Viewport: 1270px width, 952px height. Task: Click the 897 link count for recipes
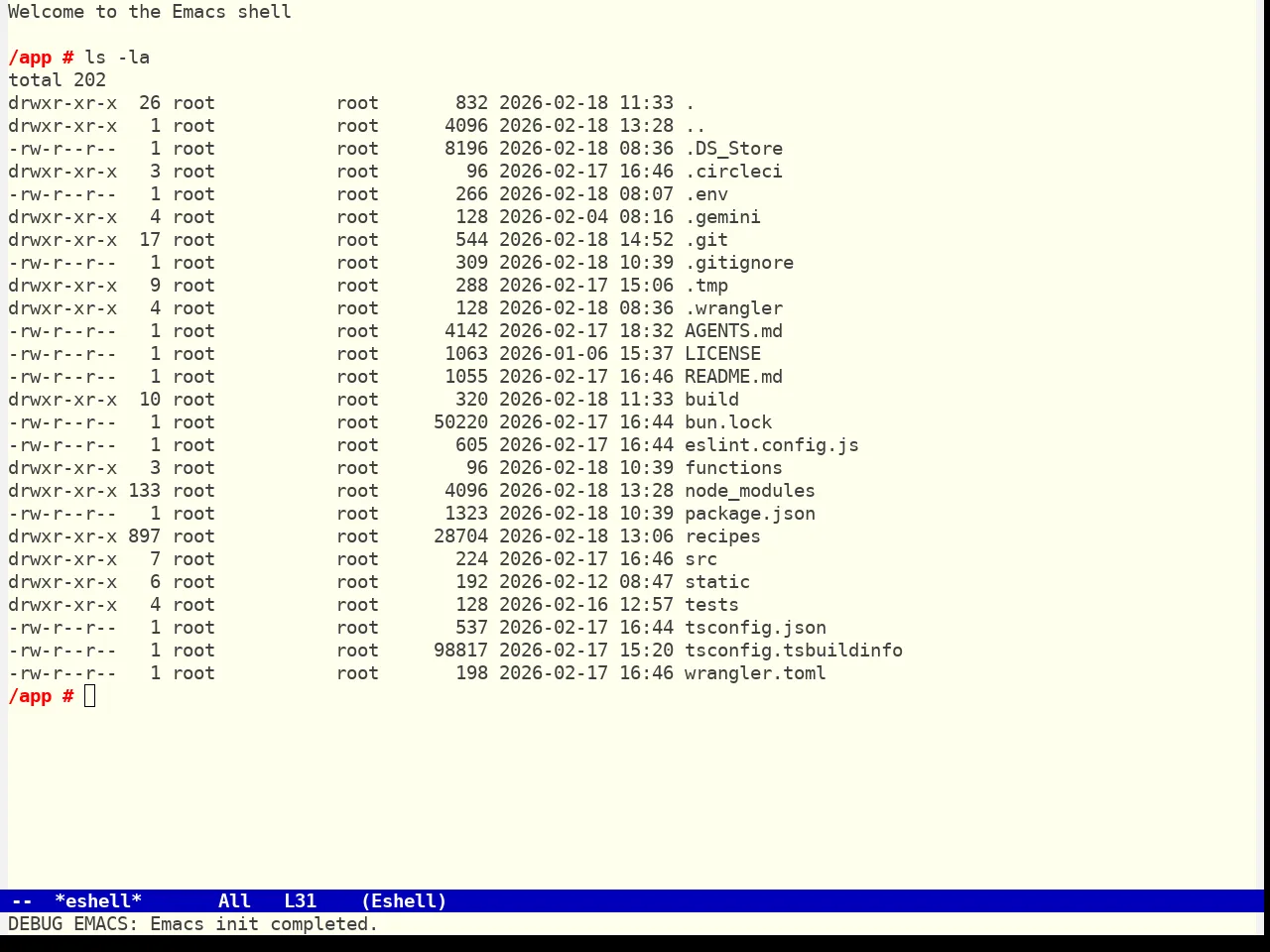tap(144, 536)
